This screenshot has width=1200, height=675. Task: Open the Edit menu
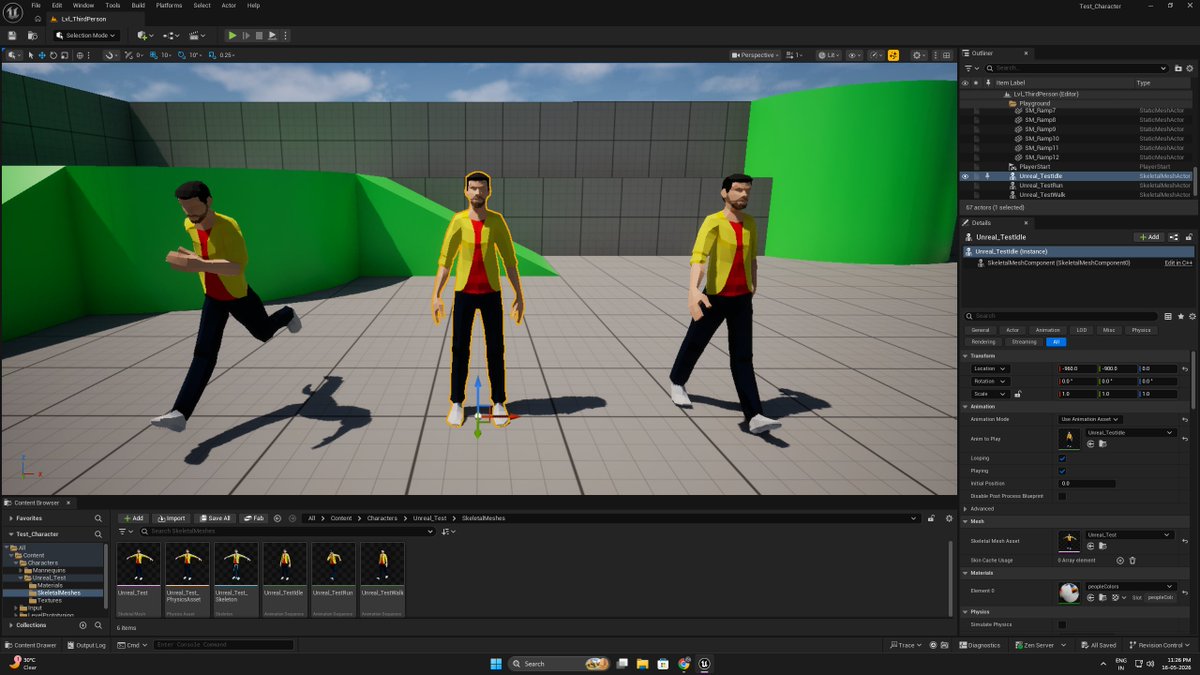(57, 5)
